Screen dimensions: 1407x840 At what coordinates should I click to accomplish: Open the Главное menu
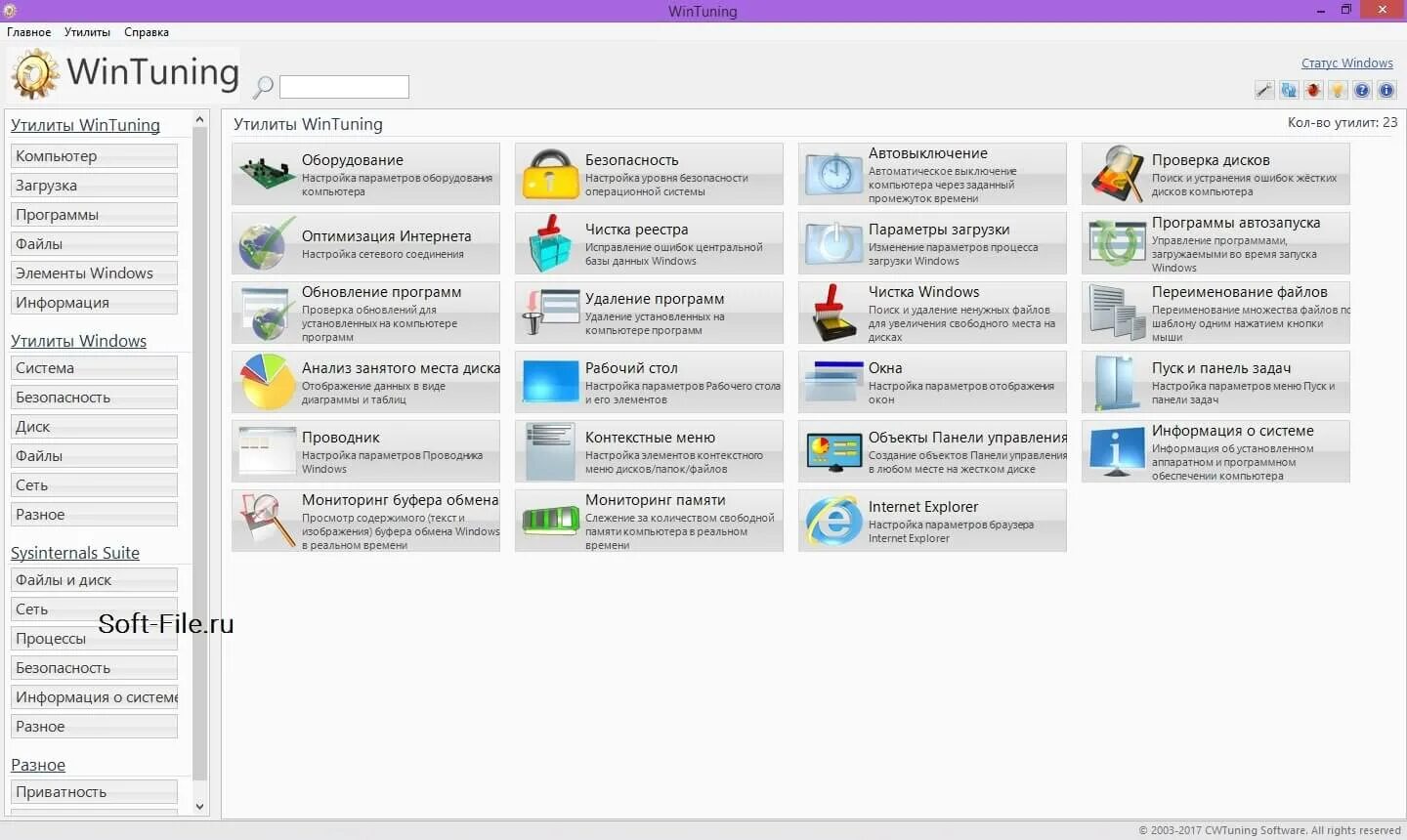point(29,32)
